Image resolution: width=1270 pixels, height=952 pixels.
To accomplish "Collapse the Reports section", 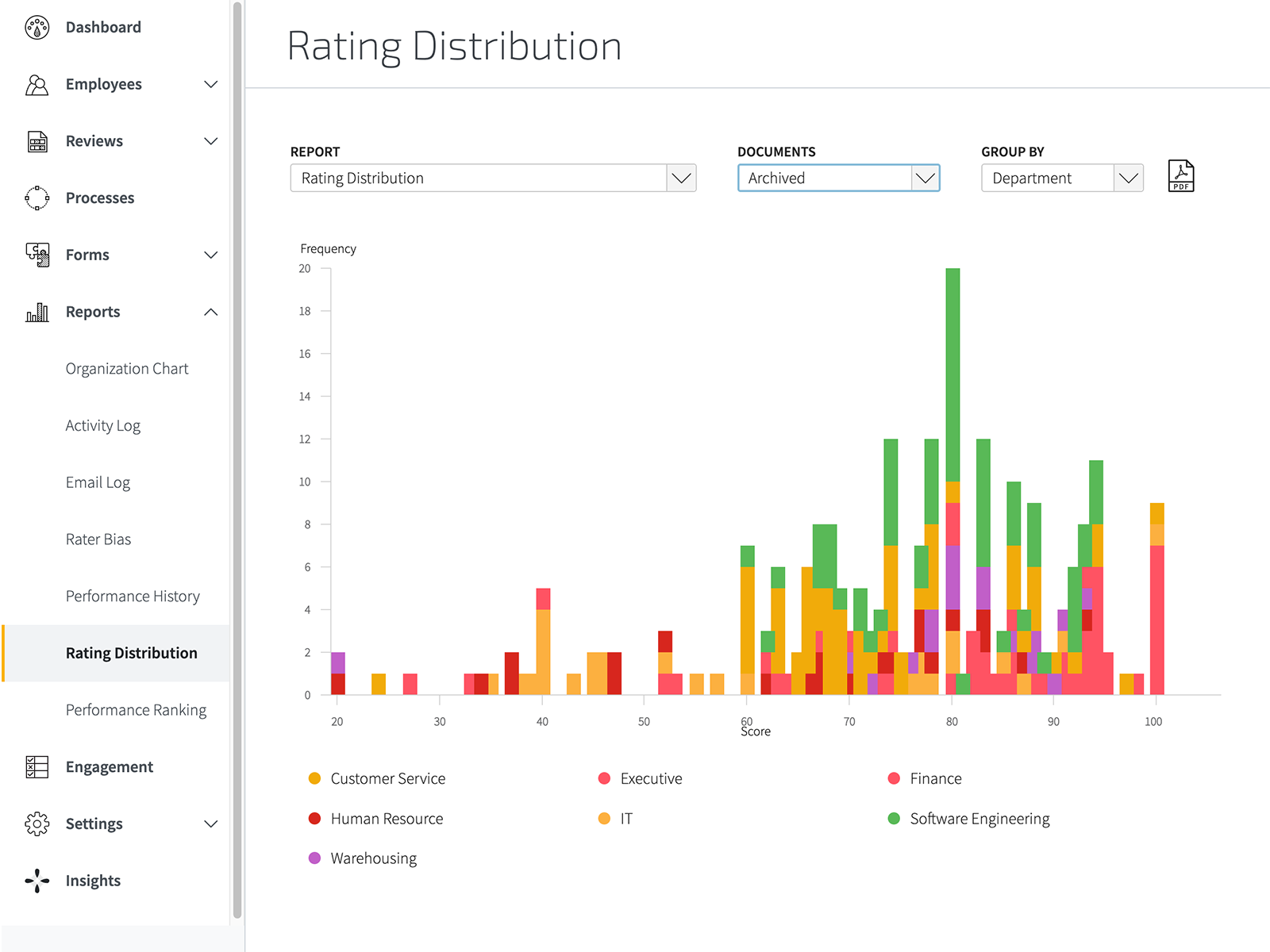I will (x=210, y=312).
